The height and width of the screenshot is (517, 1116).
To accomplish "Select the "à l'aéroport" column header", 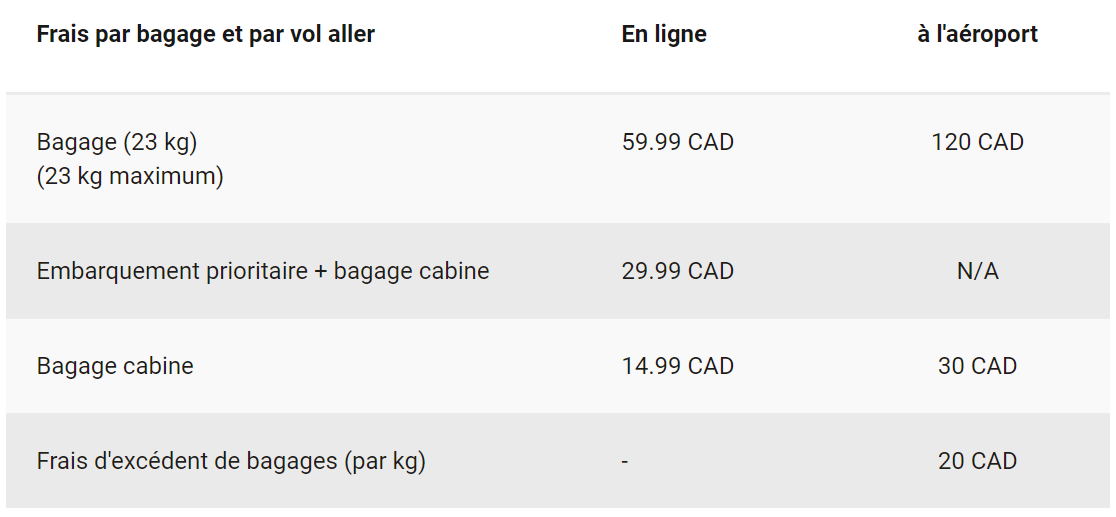I will (x=977, y=34).
